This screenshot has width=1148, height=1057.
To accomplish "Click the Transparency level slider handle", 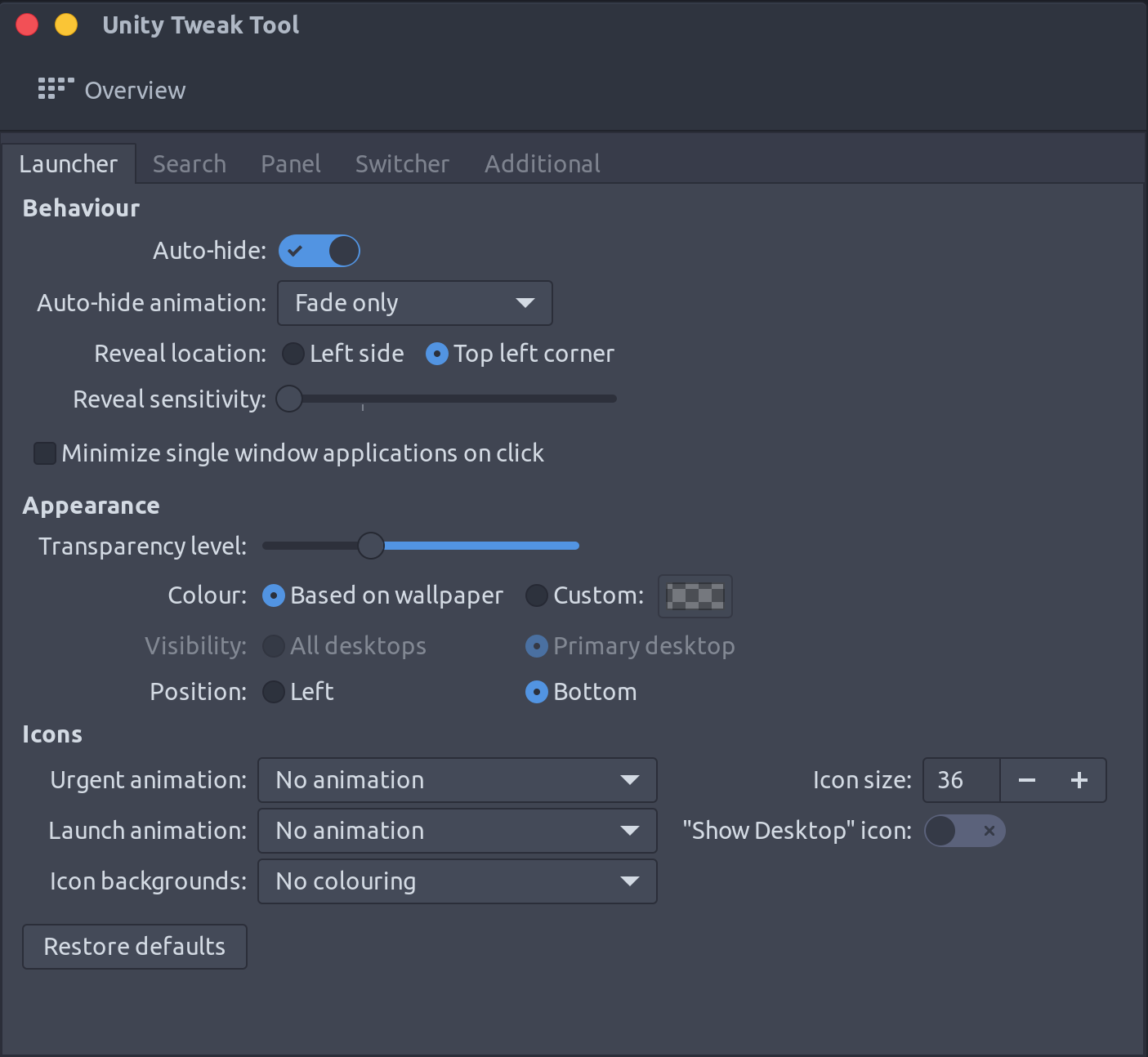I will pos(371,546).
